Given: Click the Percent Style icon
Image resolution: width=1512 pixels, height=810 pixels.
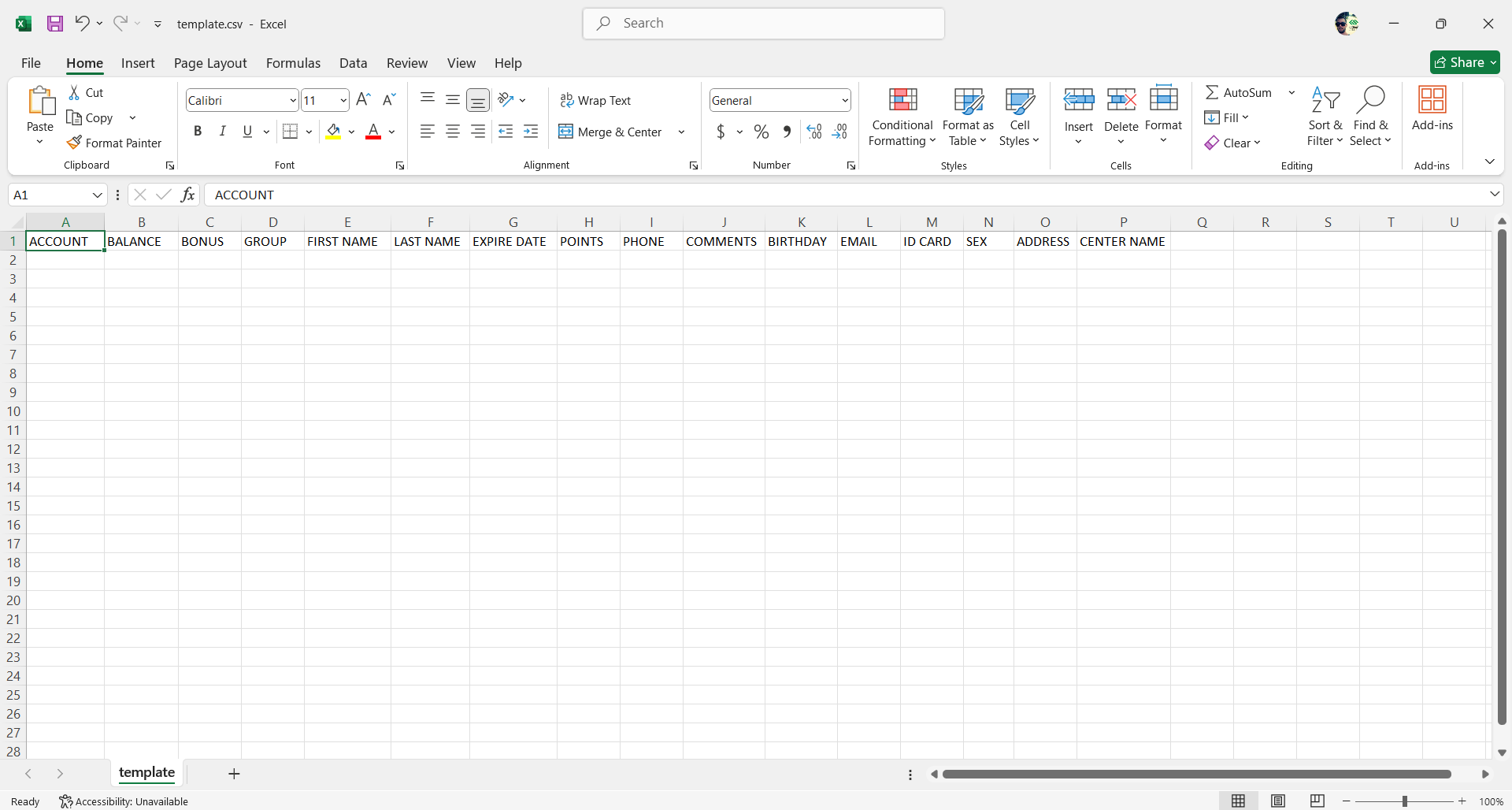Looking at the screenshot, I should [761, 132].
